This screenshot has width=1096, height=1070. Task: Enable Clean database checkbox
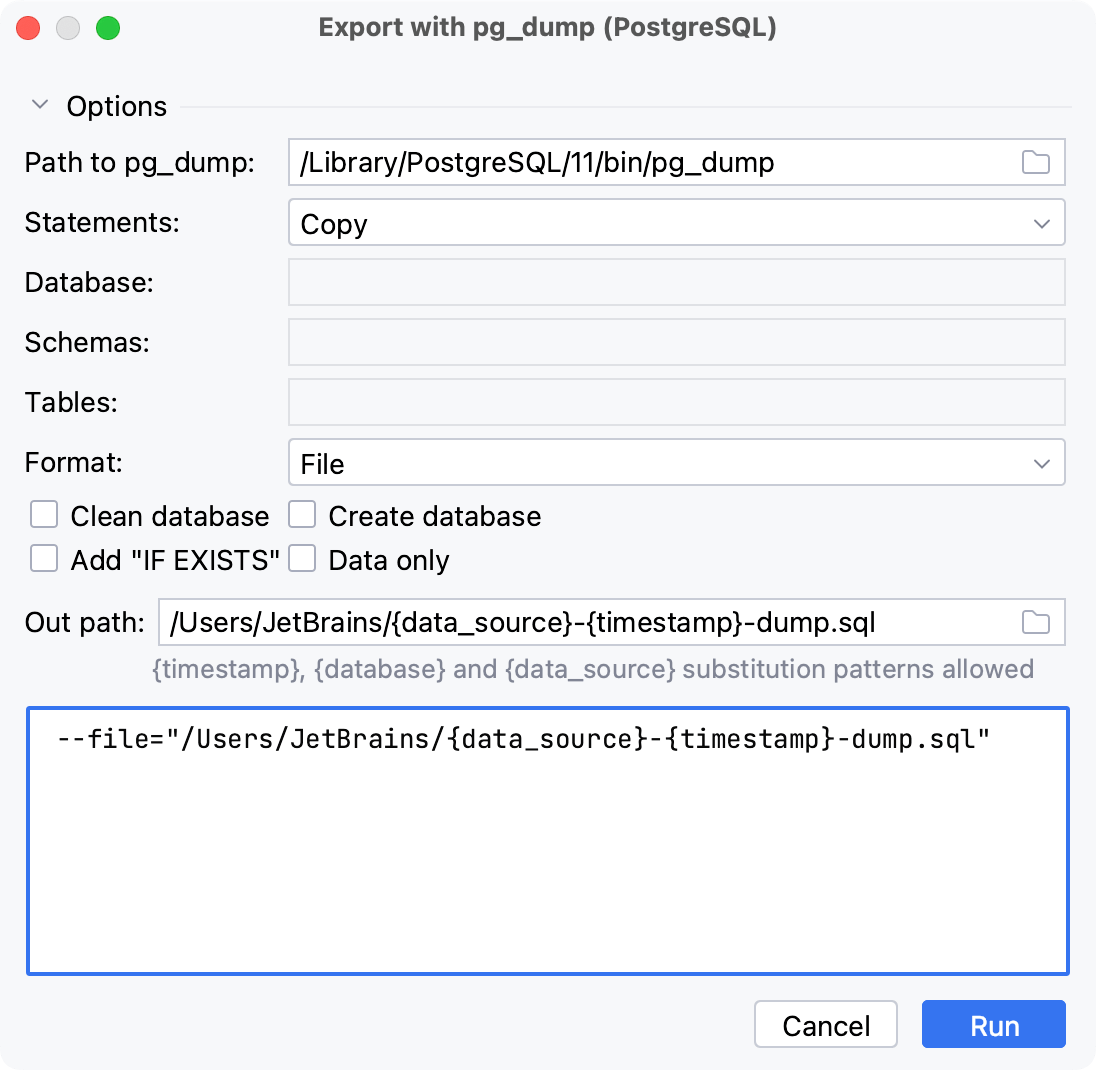click(44, 515)
